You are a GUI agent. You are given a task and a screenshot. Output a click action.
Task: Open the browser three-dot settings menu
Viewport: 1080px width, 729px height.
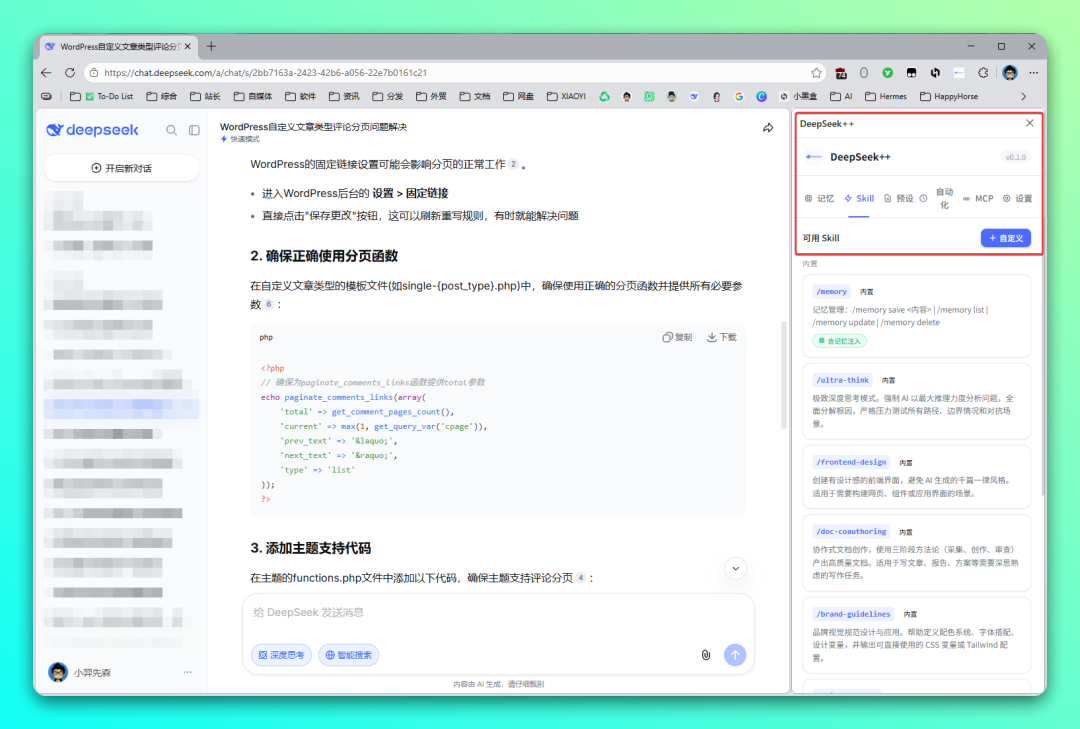point(1033,72)
